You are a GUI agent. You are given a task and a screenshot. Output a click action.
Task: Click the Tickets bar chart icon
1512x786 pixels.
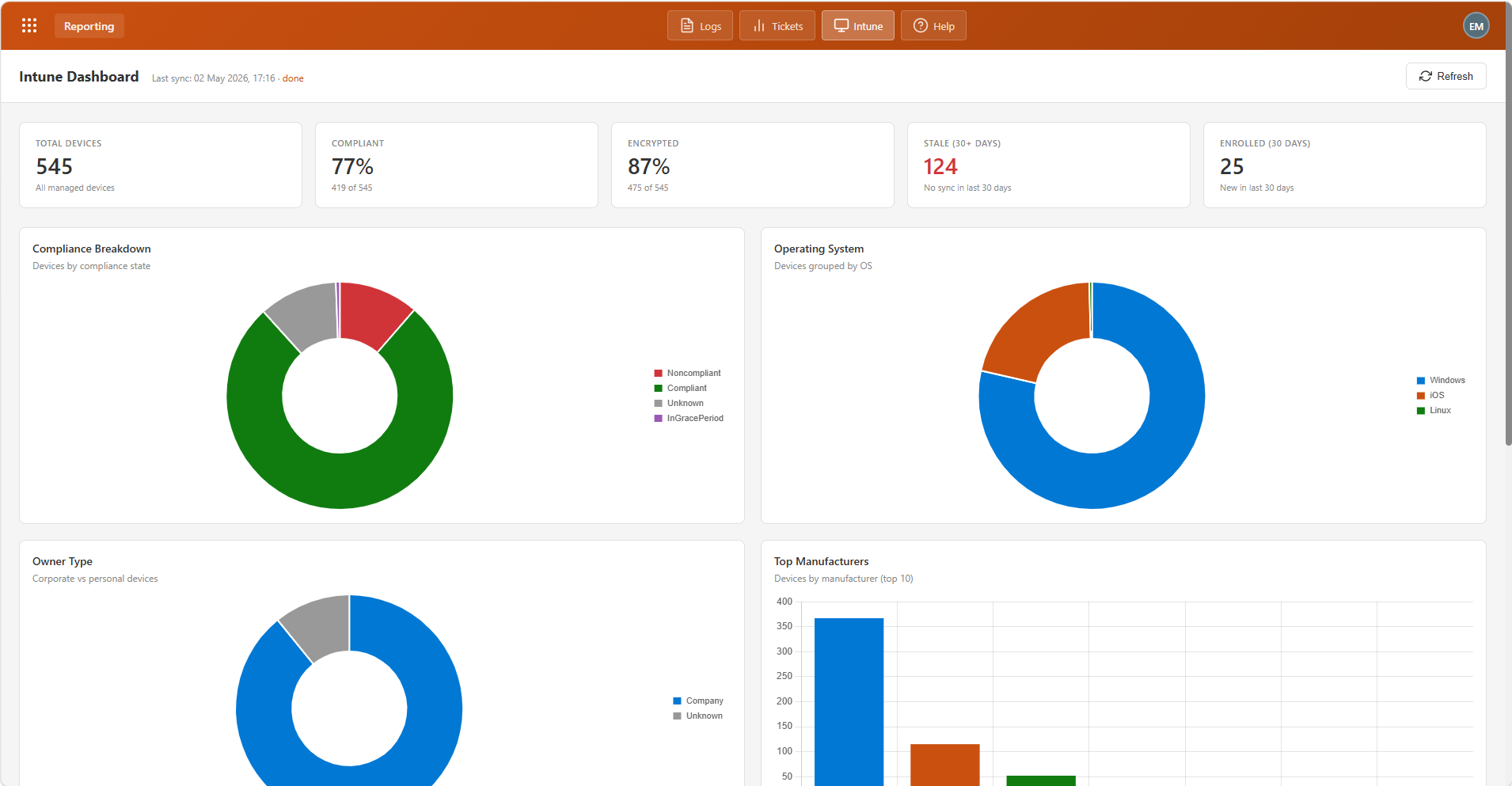click(758, 25)
